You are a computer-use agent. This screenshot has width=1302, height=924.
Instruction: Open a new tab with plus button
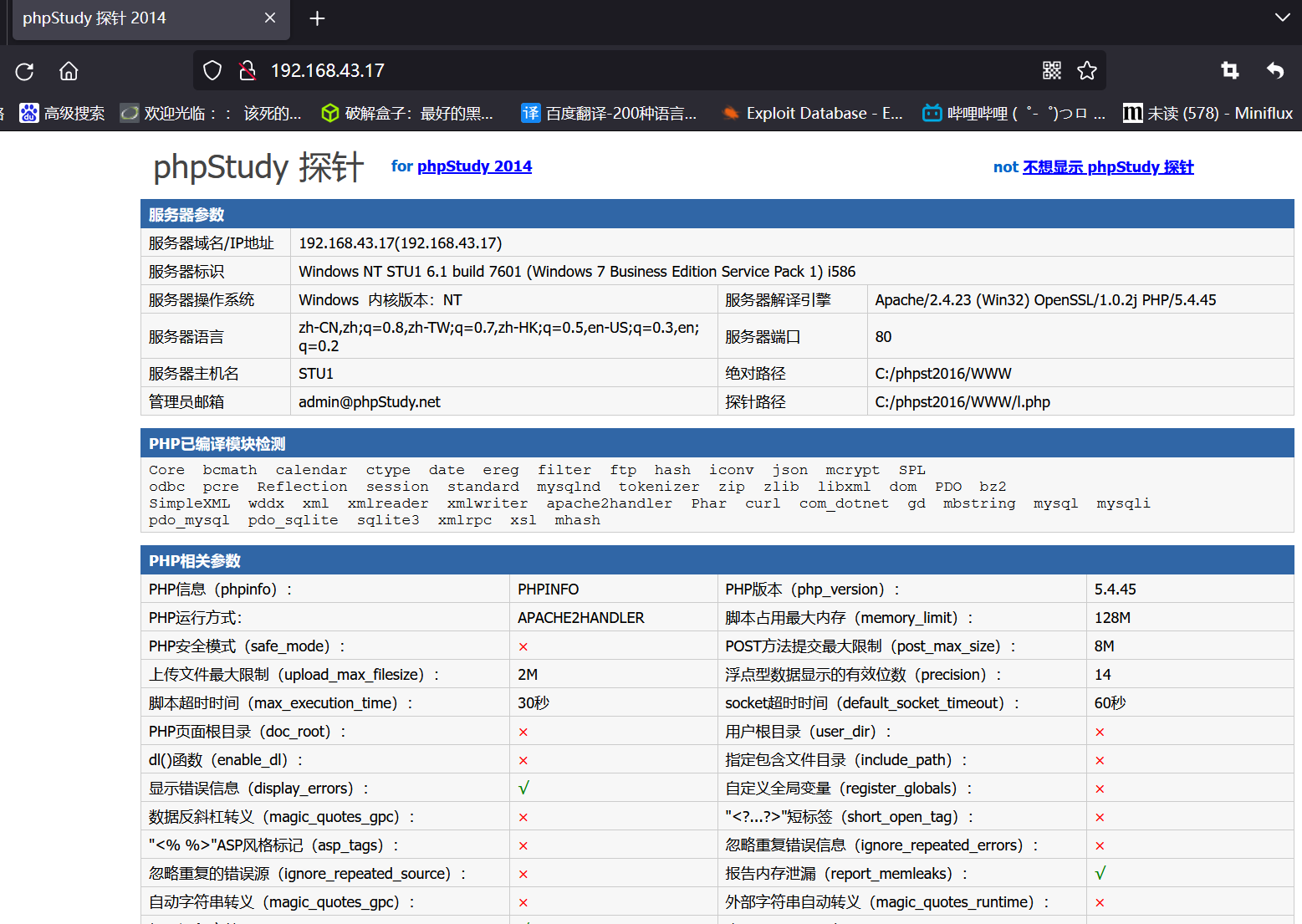tap(317, 18)
